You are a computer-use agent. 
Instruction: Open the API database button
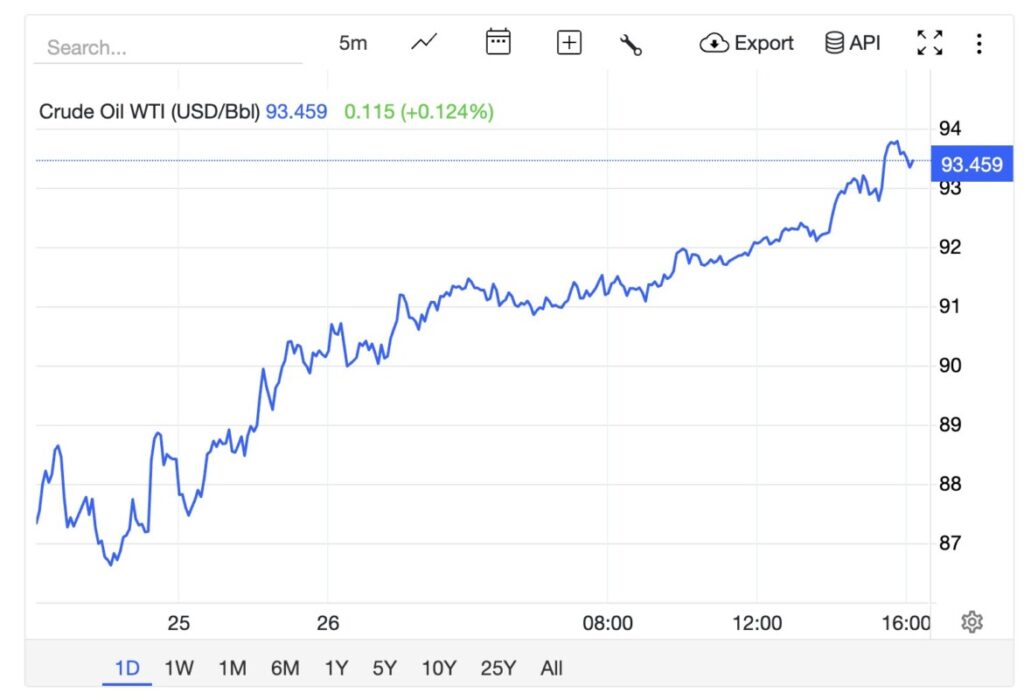tap(852, 43)
